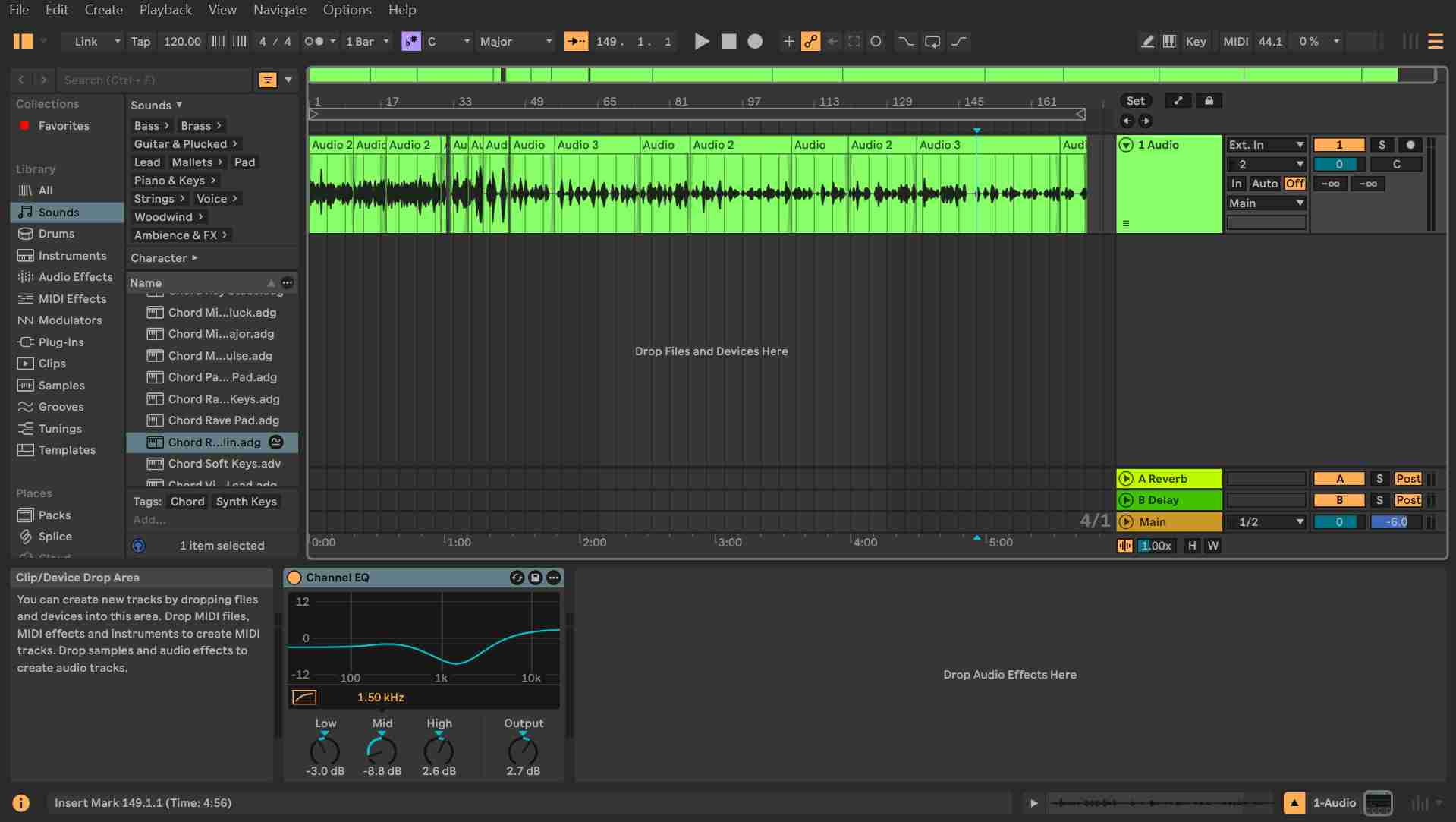
Task: Click the Channel EQ Mid knob
Action: pyautogui.click(x=382, y=751)
